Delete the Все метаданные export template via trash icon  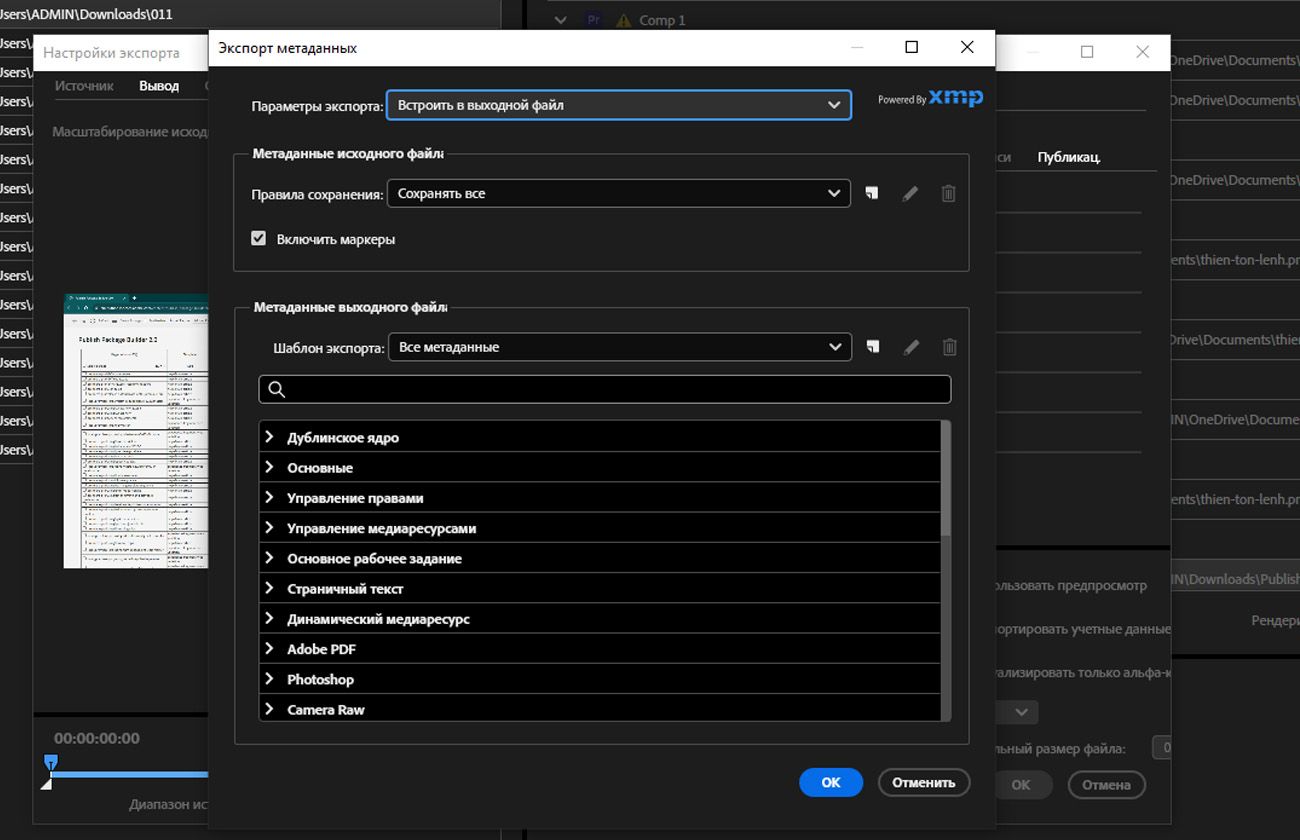click(x=950, y=347)
